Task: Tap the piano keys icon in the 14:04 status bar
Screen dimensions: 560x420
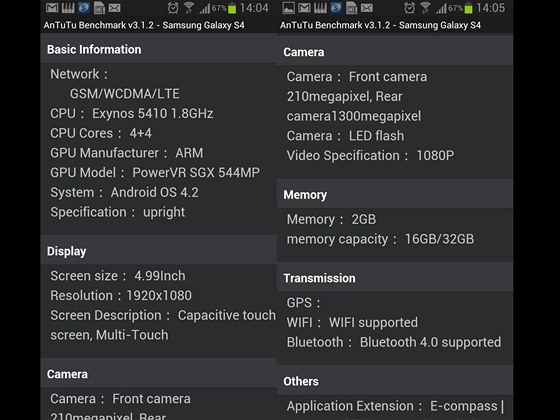Action: [x=68, y=8]
